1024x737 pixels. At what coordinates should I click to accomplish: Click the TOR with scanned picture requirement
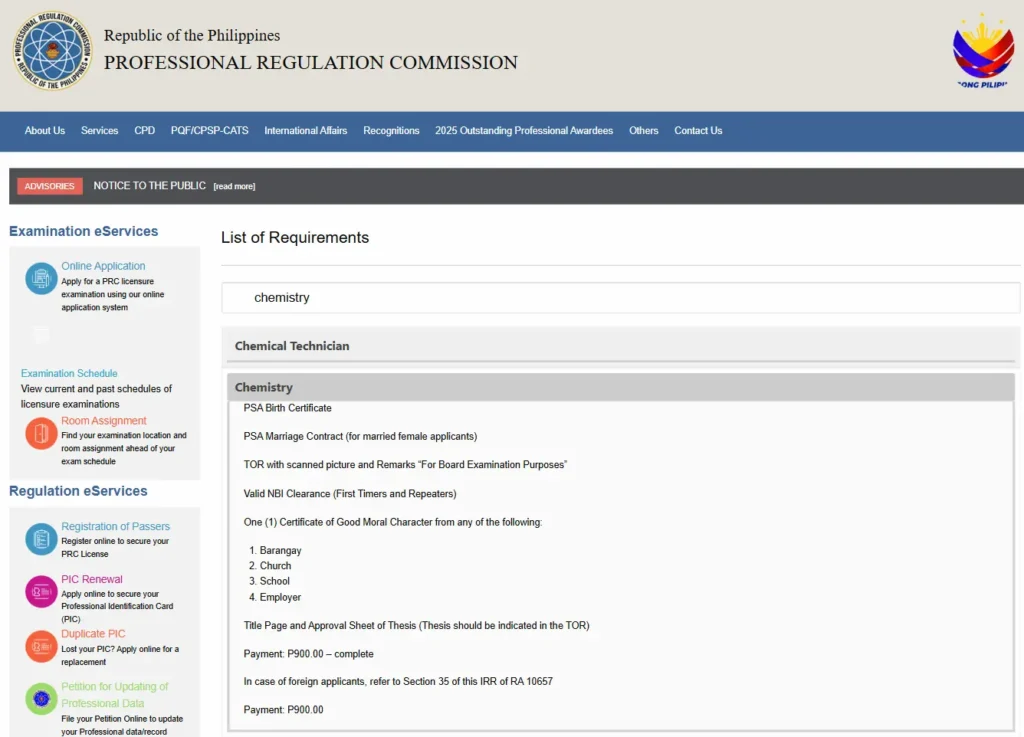tap(406, 465)
